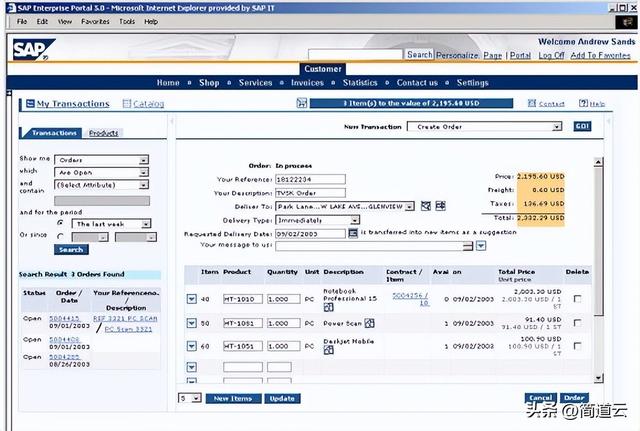Check Delete box for item 40

577,299
